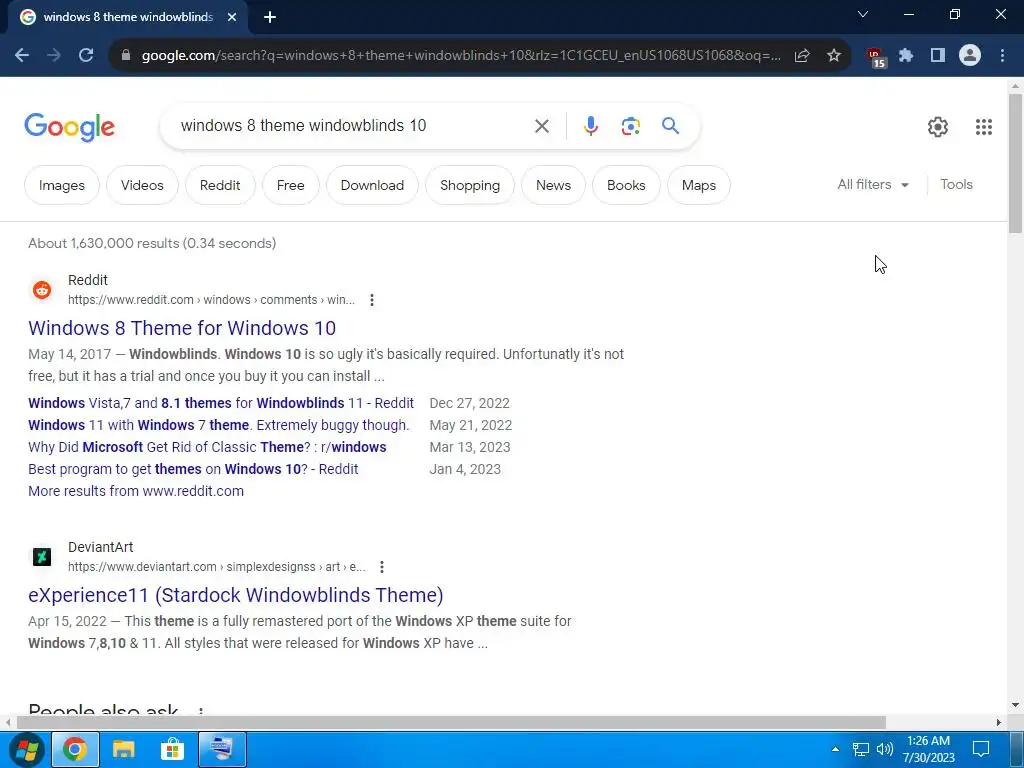
Task: Click the Reddit URL breadcrumb text
Action: pos(212,300)
